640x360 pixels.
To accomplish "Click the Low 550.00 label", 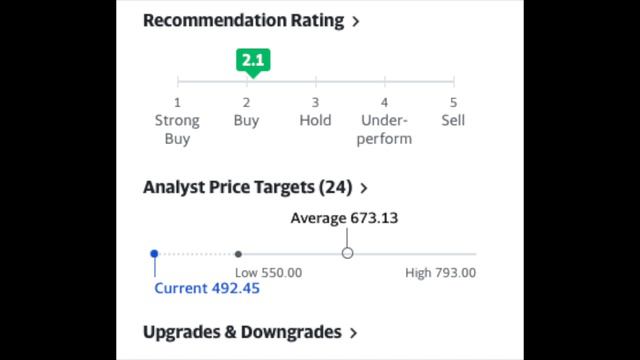I will [269, 273].
